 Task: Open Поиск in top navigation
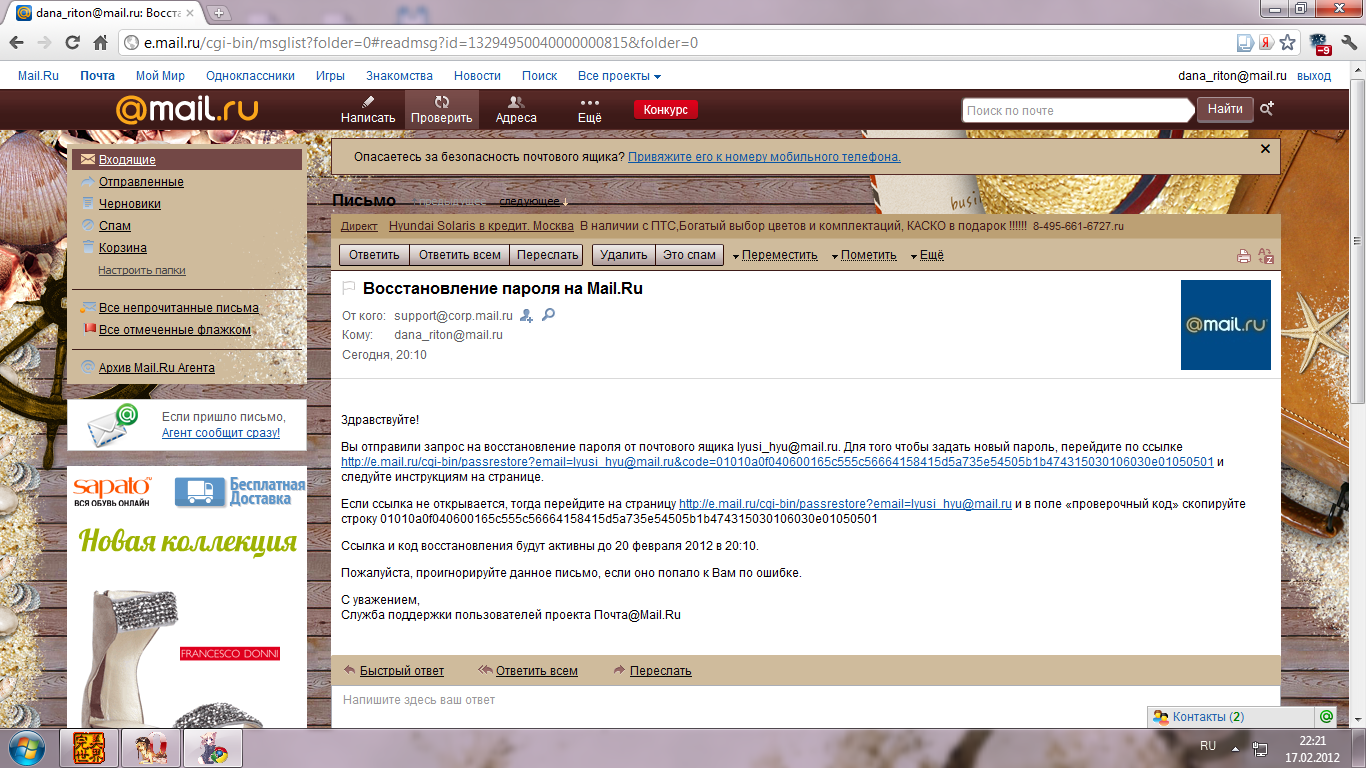click(539, 76)
